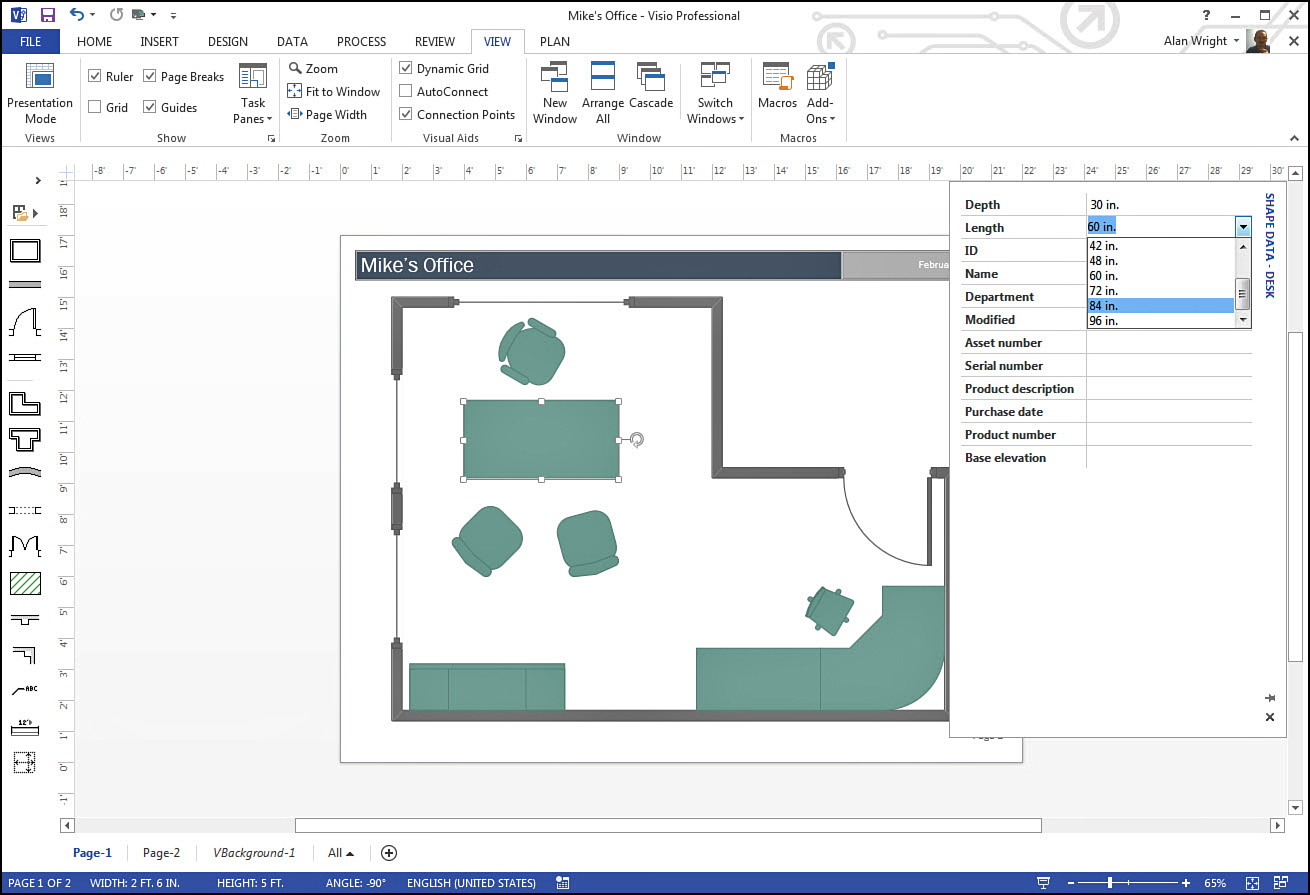Viewport: 1310px width, 895px height.
Task: Pick the T-shaped room stencil shape
Action: (25, 438)
